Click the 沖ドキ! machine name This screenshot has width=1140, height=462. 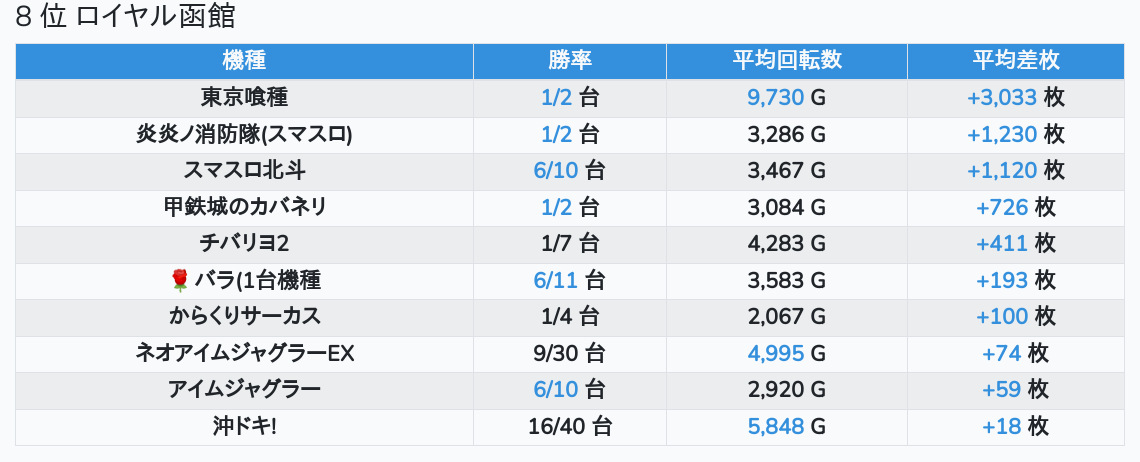tap(244, 426)
